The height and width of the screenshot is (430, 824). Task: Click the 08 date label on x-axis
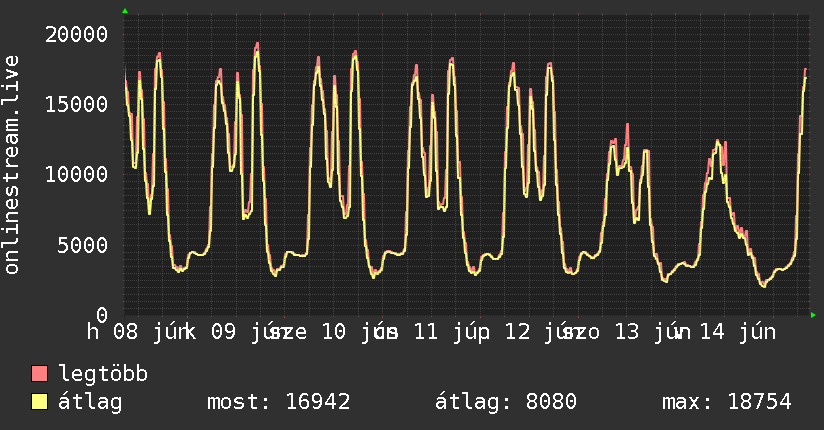126,332
